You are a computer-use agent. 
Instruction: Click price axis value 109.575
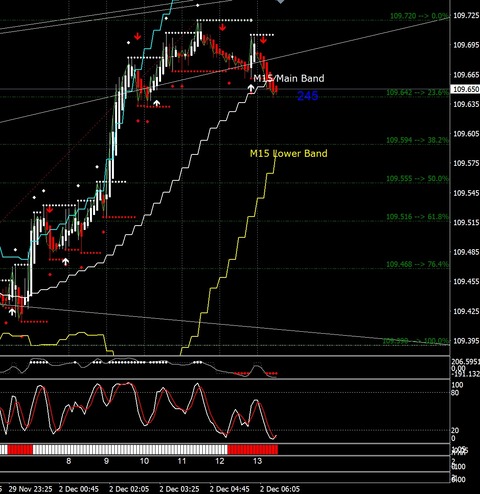pos(466,163)
